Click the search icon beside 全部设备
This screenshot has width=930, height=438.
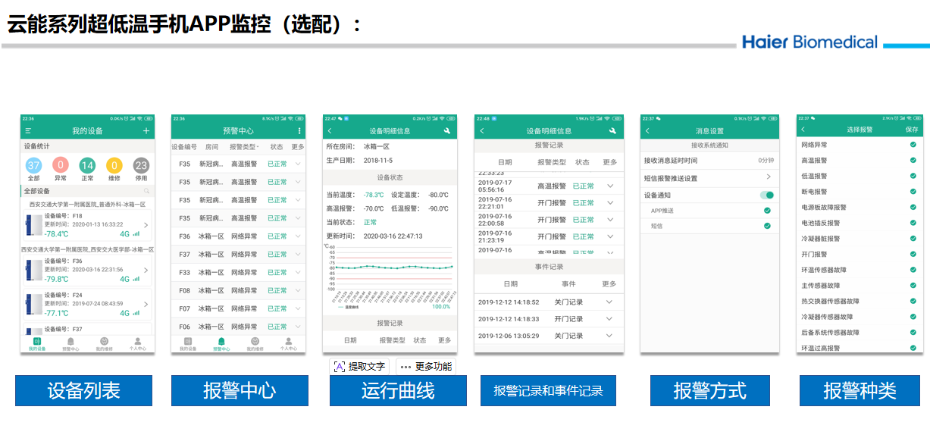click(146, 190)
